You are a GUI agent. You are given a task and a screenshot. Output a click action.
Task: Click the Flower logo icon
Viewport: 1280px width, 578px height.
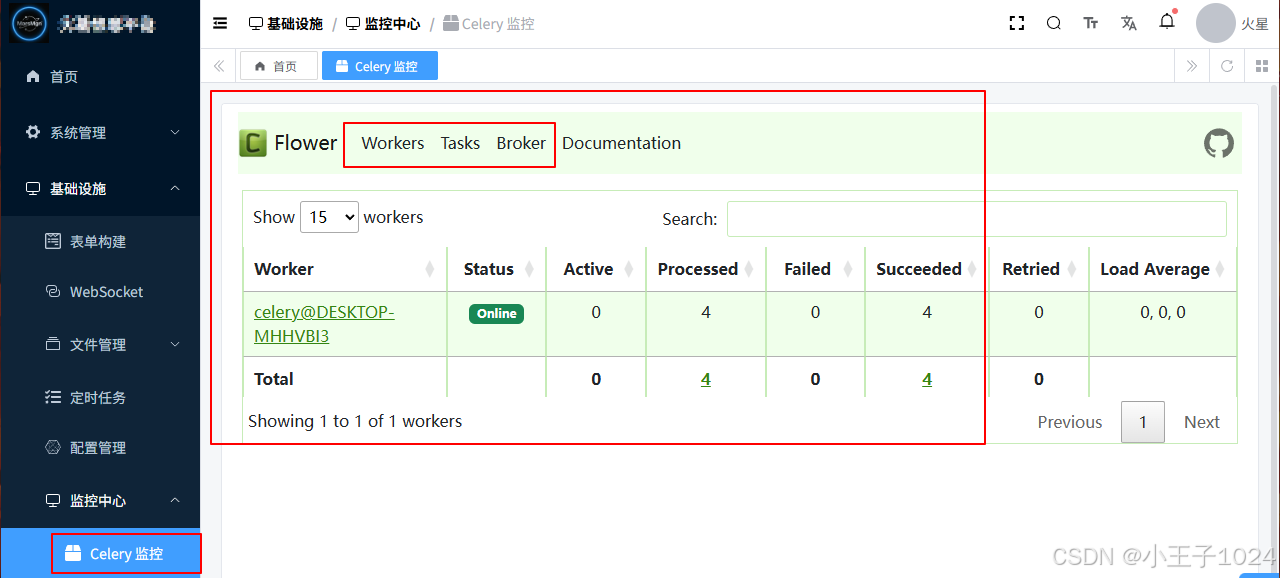(x=253, y=143)
